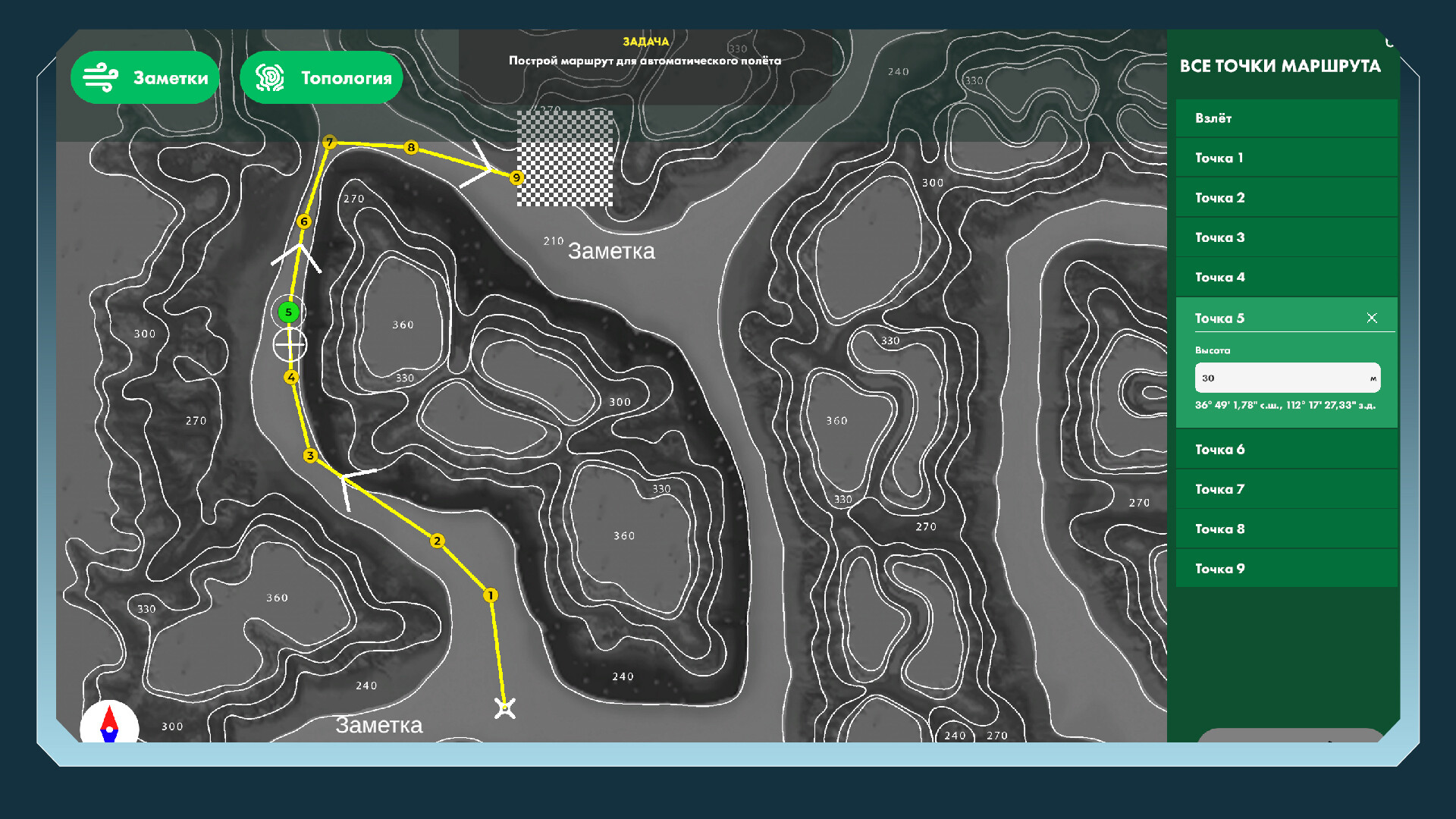Viewport: 1456px width, 819px height.
Task: Expand the Взлёт entry in the route list
Action: pyautogui.click(x=1287, y=118)
